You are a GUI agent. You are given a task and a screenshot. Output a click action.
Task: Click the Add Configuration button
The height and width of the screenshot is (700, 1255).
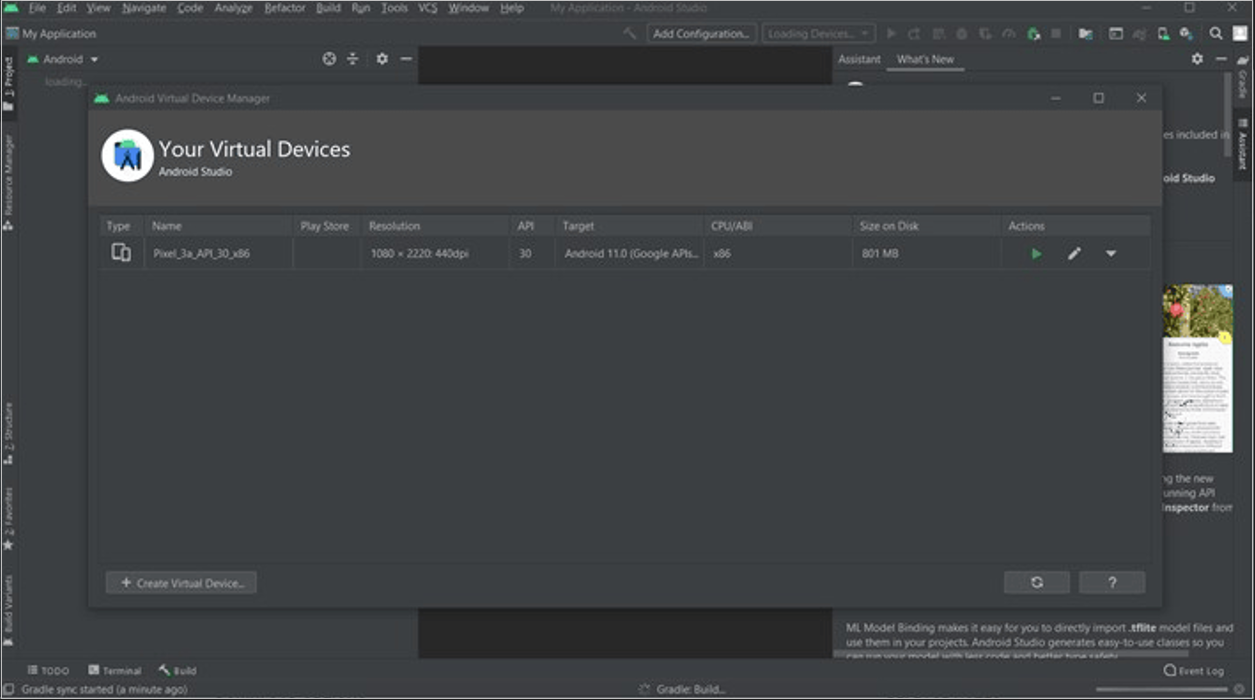pos(701,33)
